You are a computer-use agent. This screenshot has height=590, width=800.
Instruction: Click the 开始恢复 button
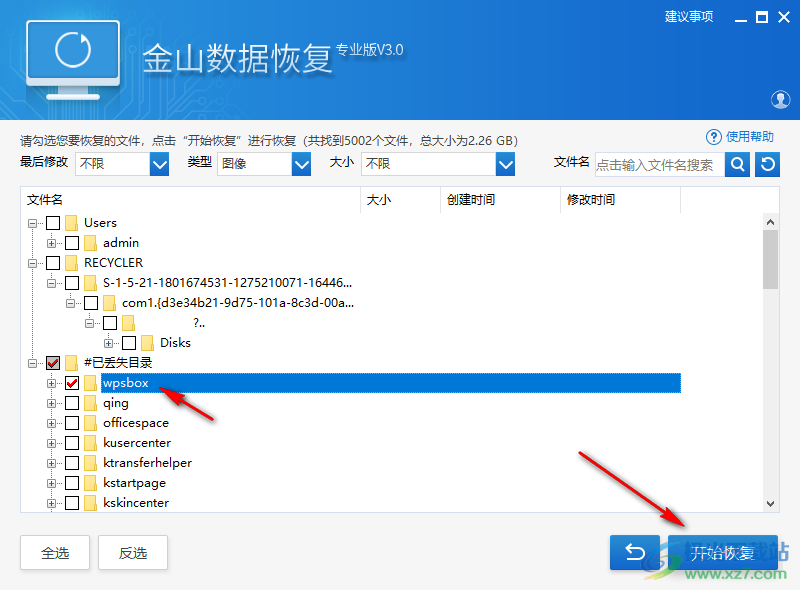(723, 552)
